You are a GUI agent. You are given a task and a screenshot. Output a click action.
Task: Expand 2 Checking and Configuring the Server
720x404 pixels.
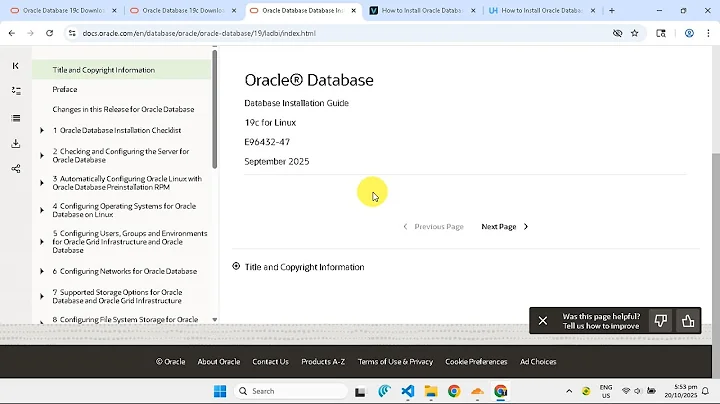42,156
